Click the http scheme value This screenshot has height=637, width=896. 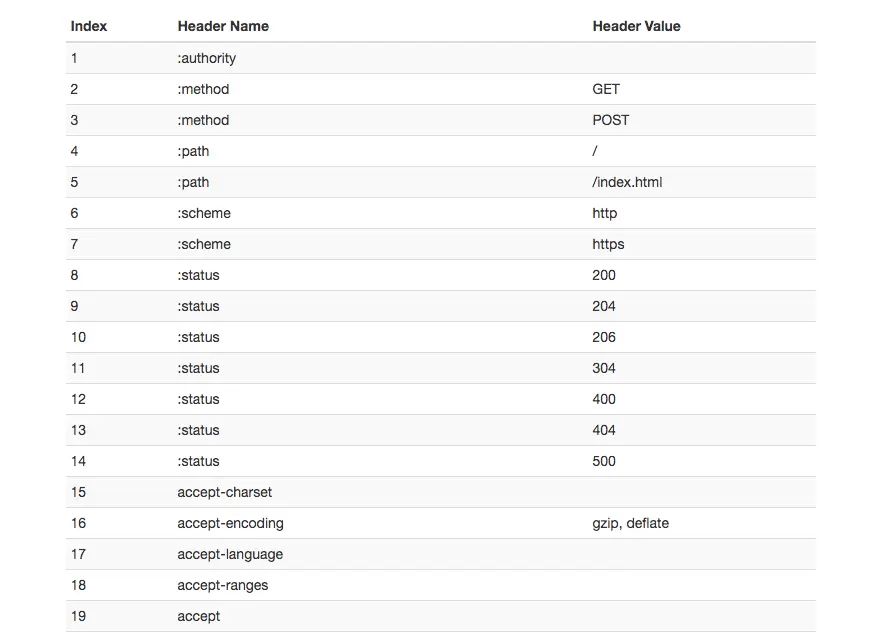[605, 213]
